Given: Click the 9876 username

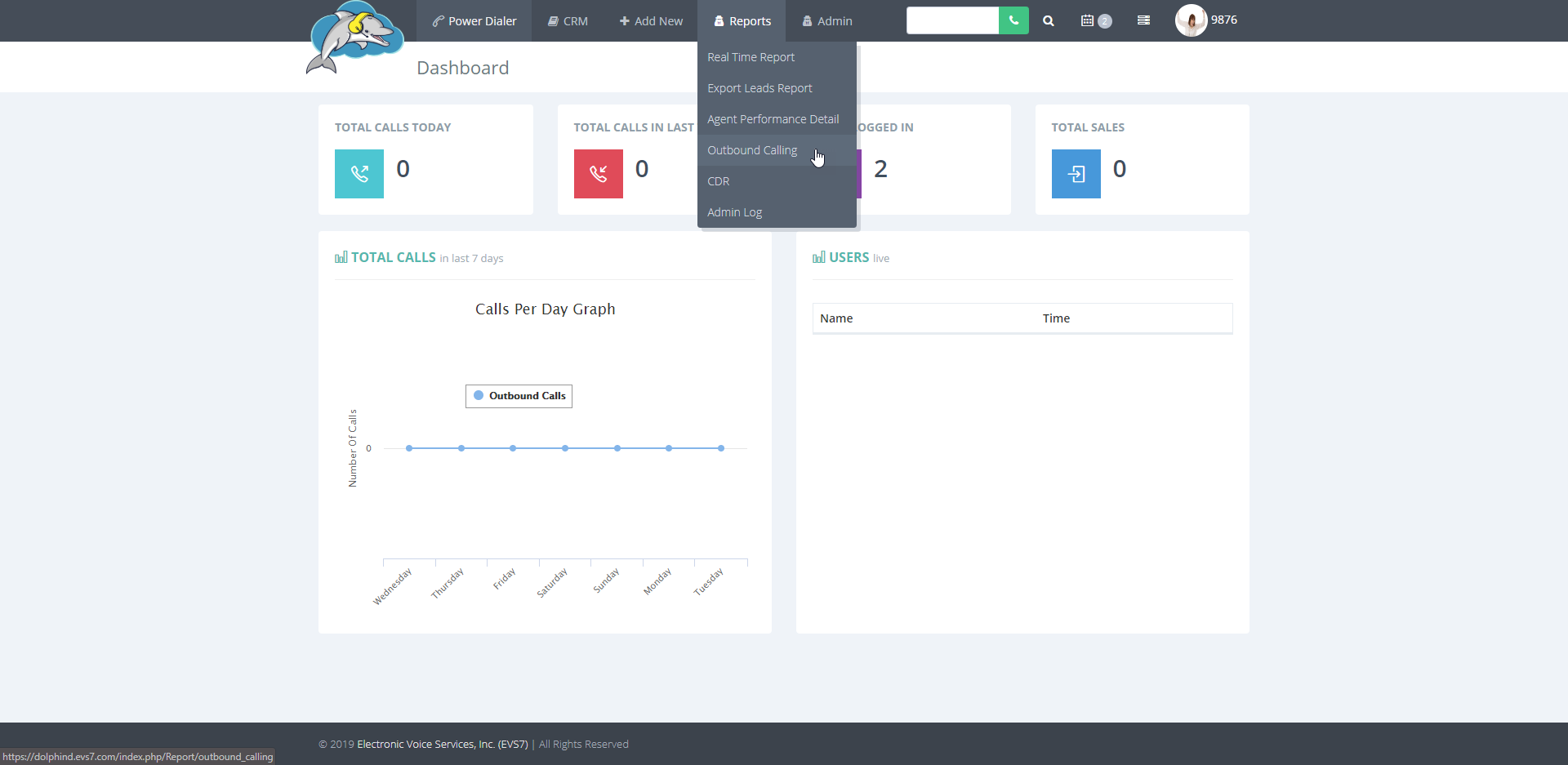Looking at the screenshot, I should tap(1223, 20).
